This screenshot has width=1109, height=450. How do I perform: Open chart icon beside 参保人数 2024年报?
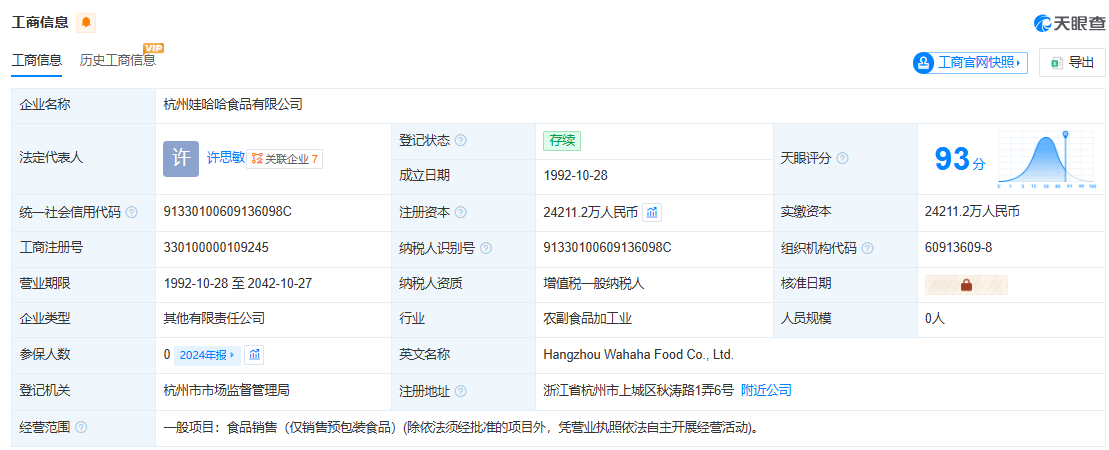click(x=254, y=355)
